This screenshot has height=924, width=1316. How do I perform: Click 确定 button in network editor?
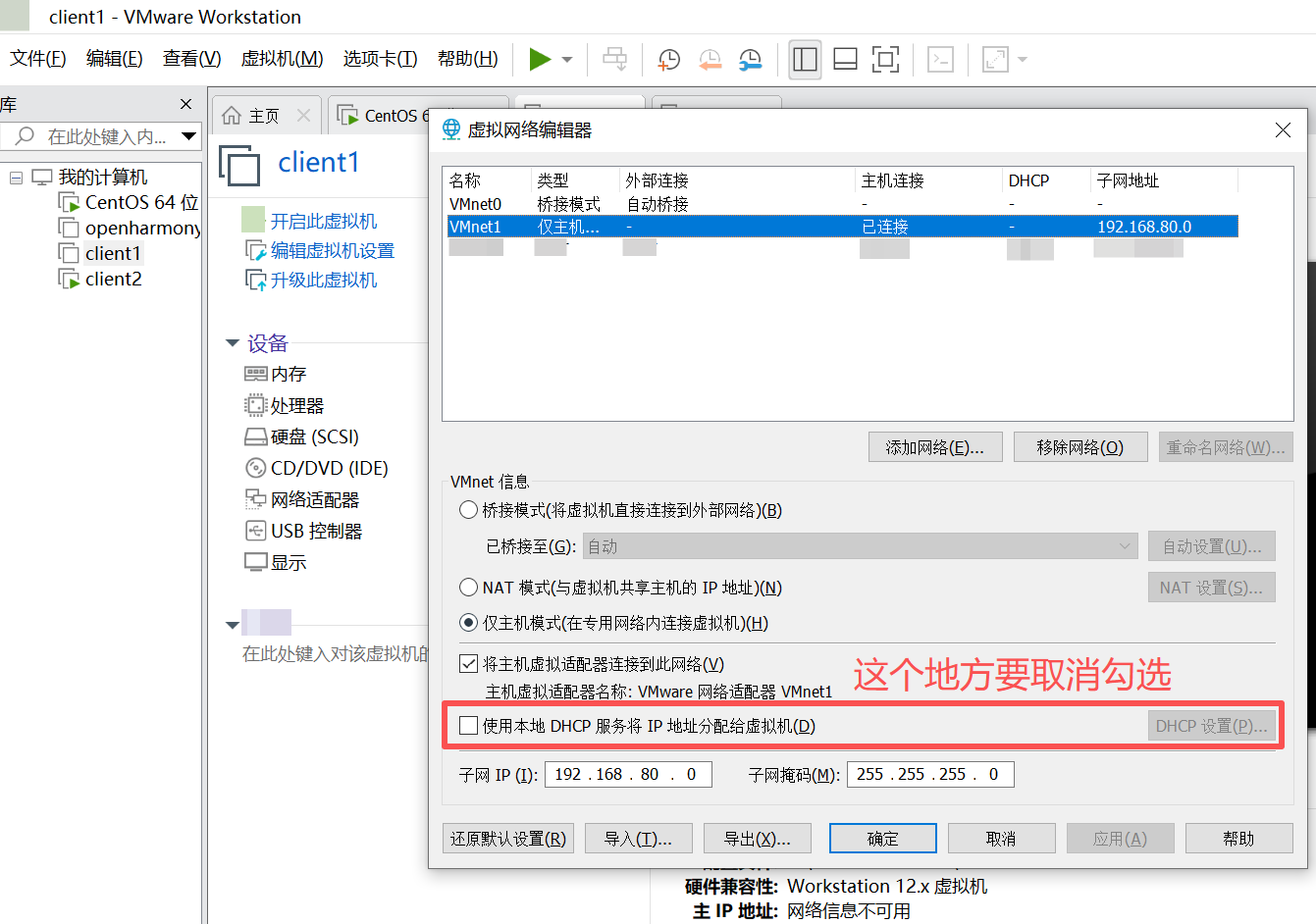(x=883, y=839)
